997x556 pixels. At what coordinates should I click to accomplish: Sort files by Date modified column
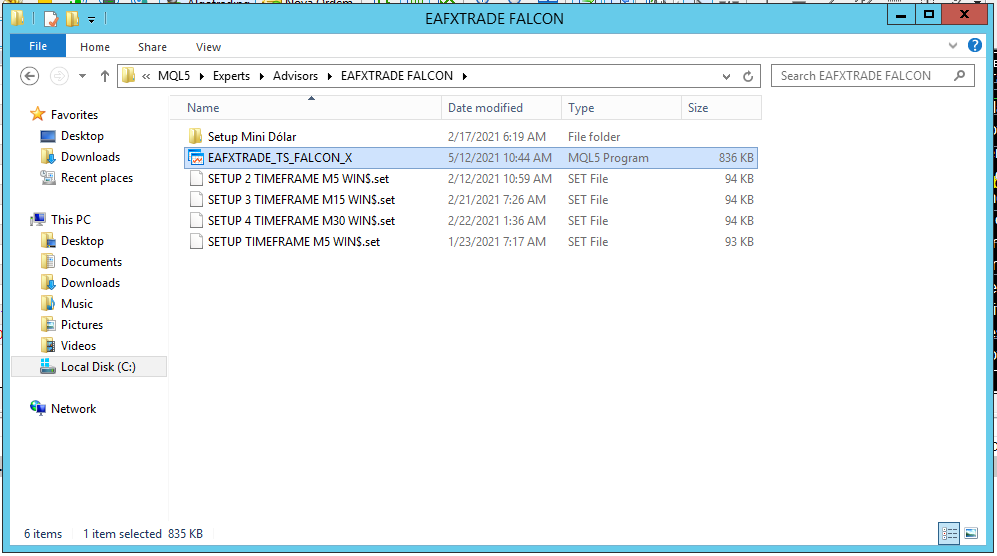pyautogui.click(x=485, y=108)
